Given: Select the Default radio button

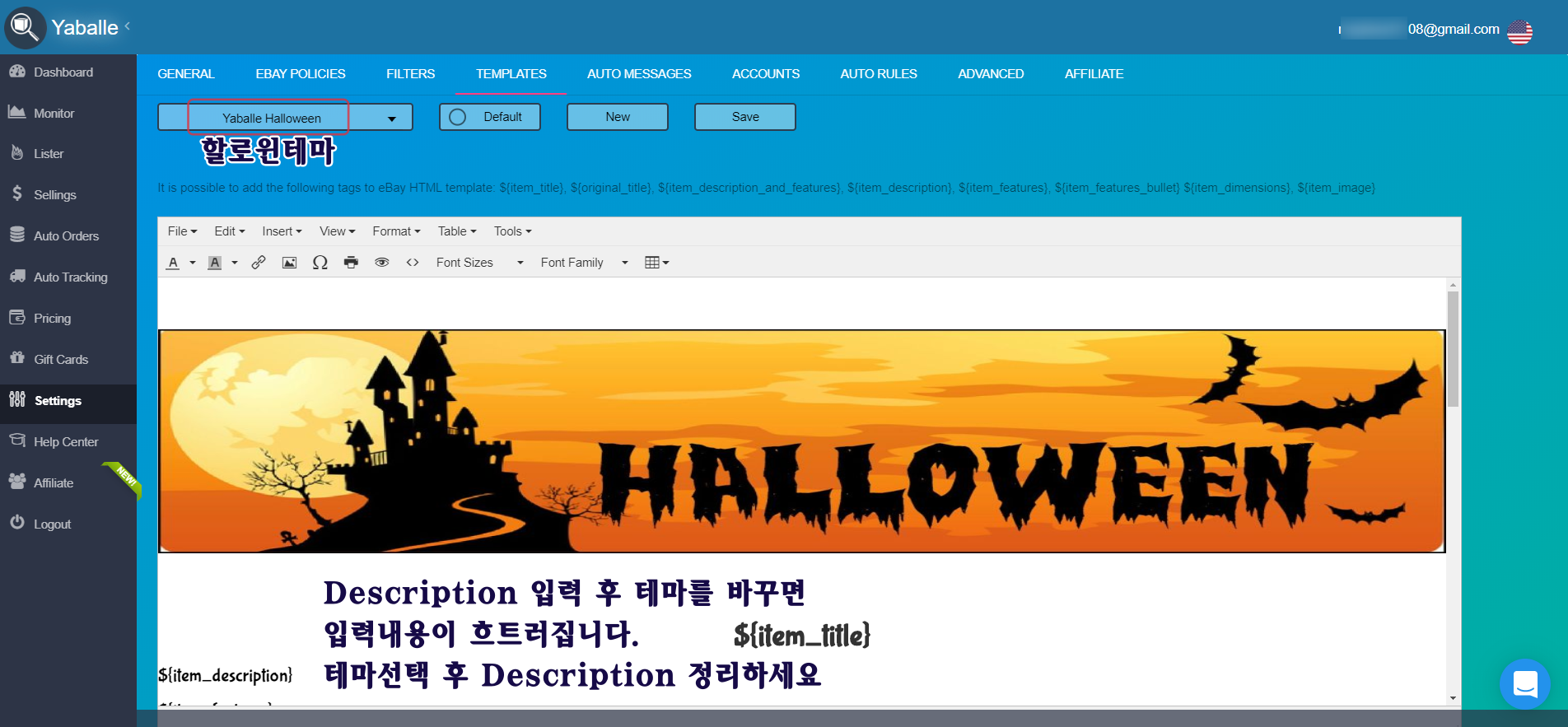Looking at the screenshot, I should 458,117.
